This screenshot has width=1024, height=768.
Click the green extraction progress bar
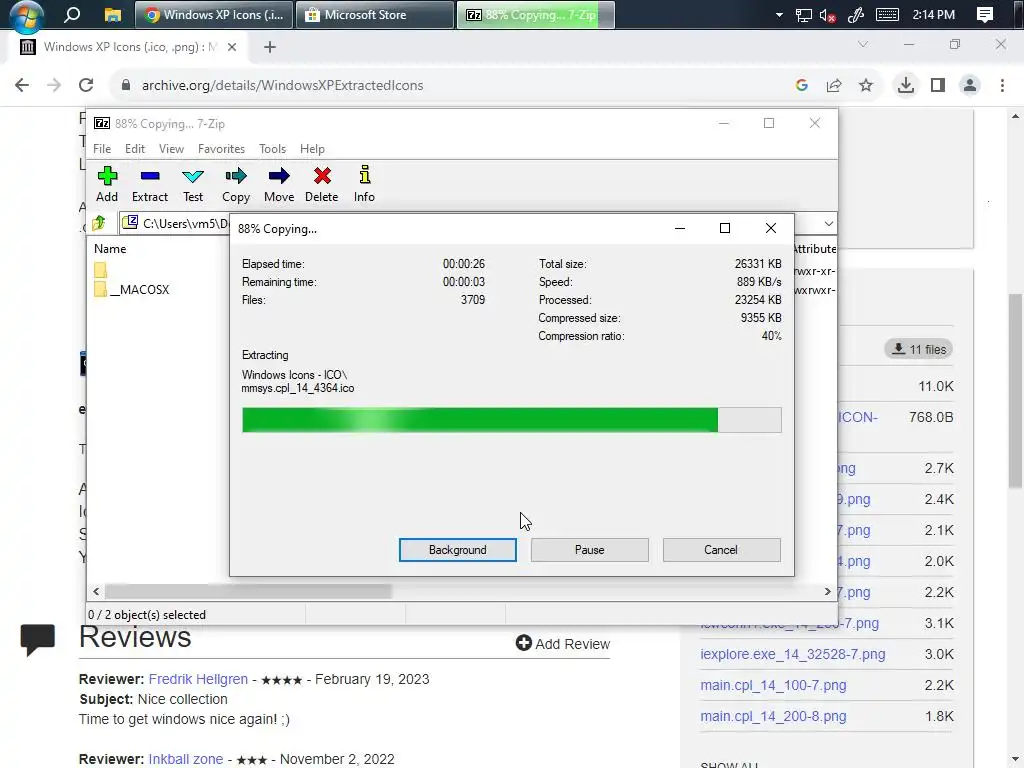click(x=511, y=420)
